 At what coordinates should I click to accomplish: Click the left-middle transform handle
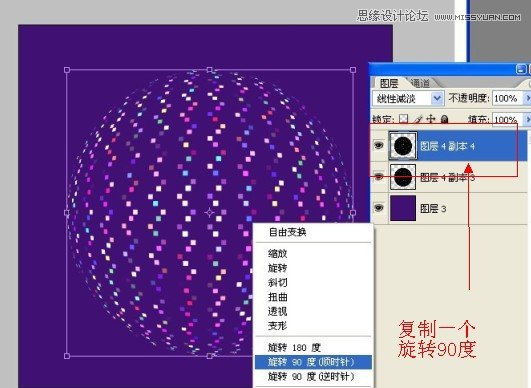(67, 213)
